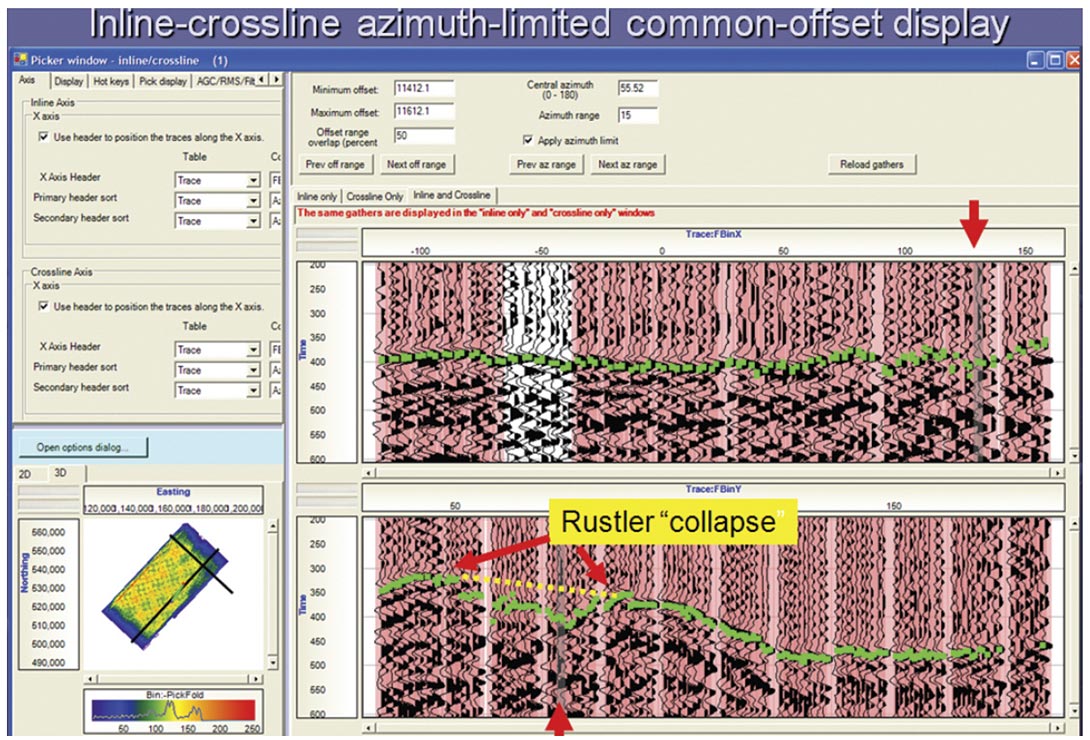Maximize the Picker window
Viewport: 1090px width, 740px height.
(x=1054, y=60)
